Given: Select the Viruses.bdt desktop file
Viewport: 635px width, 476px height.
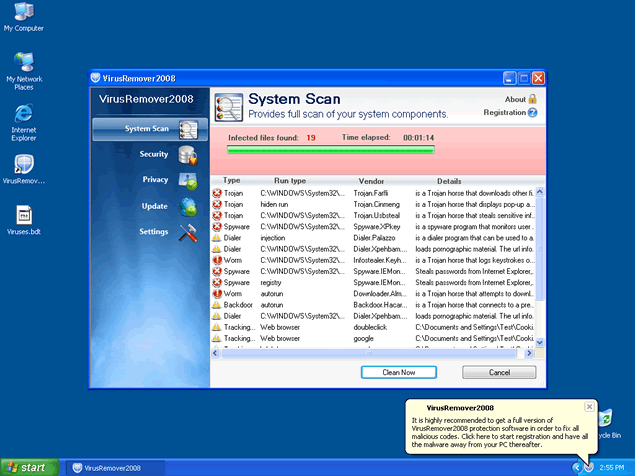Looking at the screenshot, I should 24,217.
